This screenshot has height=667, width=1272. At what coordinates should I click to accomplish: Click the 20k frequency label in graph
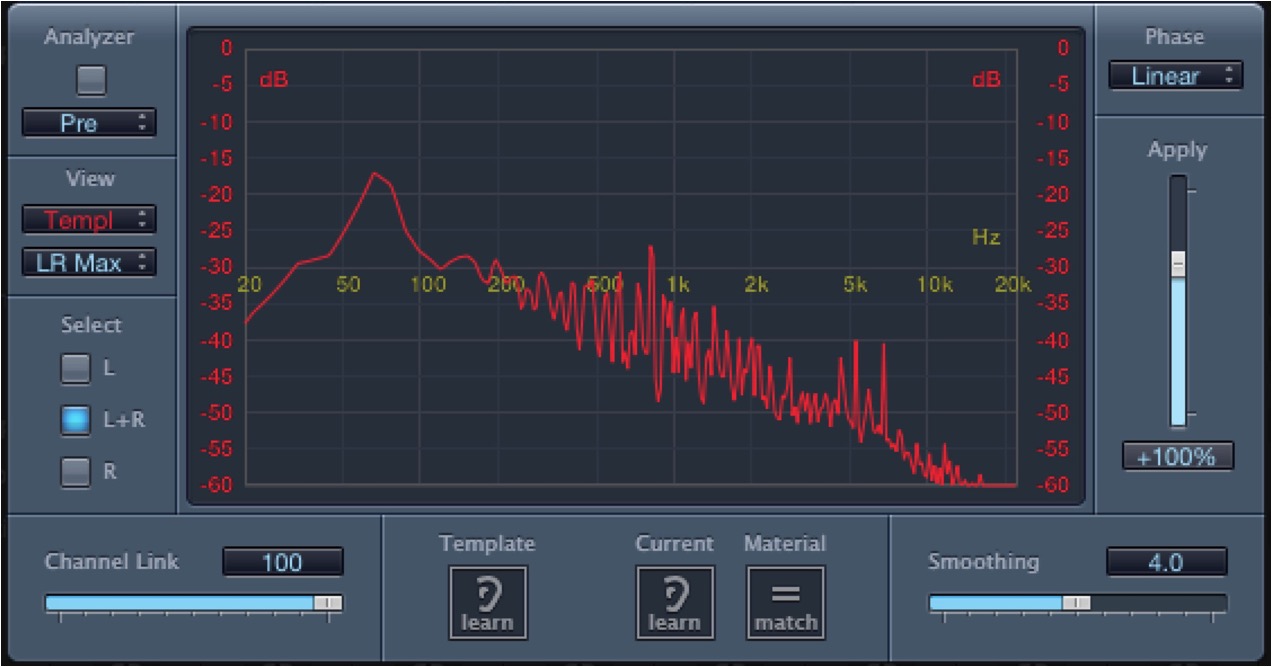coord(1014,284)
